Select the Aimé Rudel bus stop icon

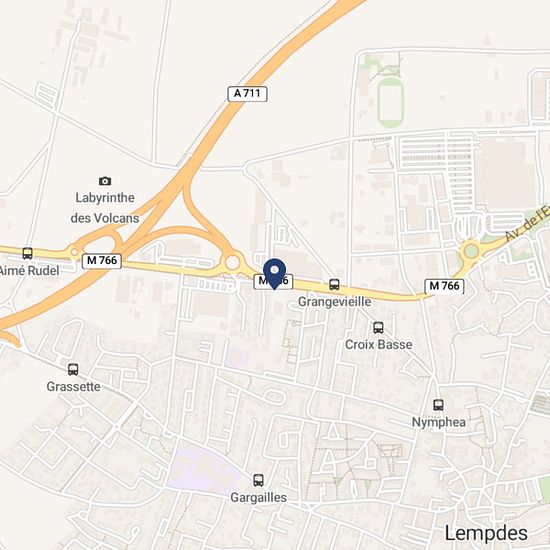[27, 253]
